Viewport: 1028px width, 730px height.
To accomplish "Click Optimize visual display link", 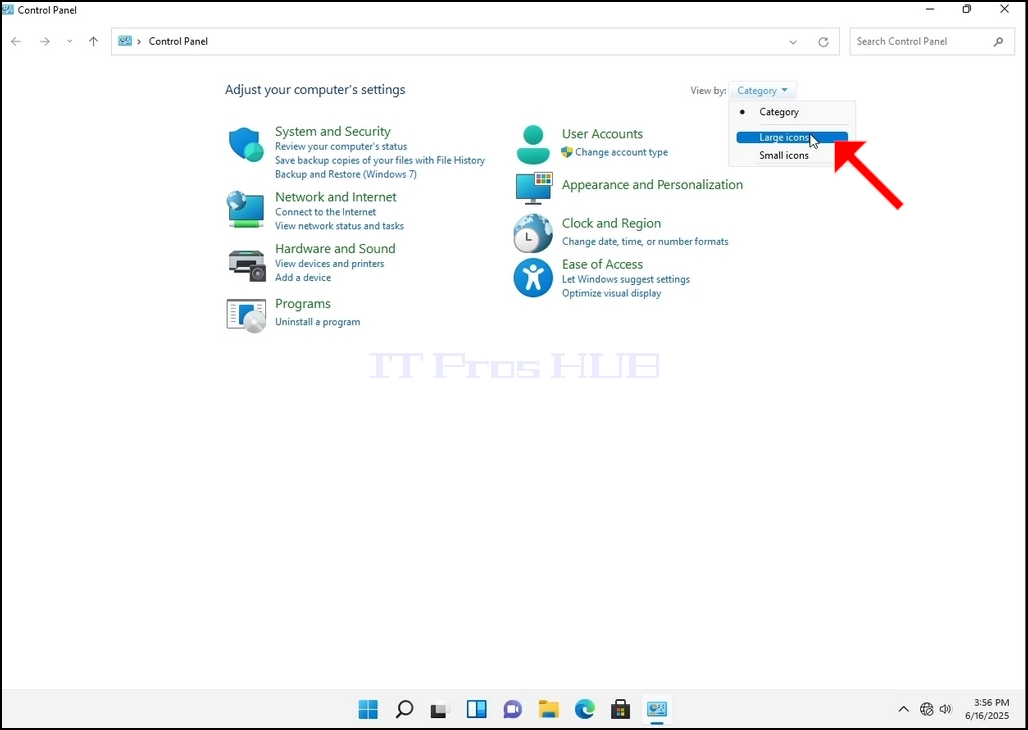I will point(611,293).
